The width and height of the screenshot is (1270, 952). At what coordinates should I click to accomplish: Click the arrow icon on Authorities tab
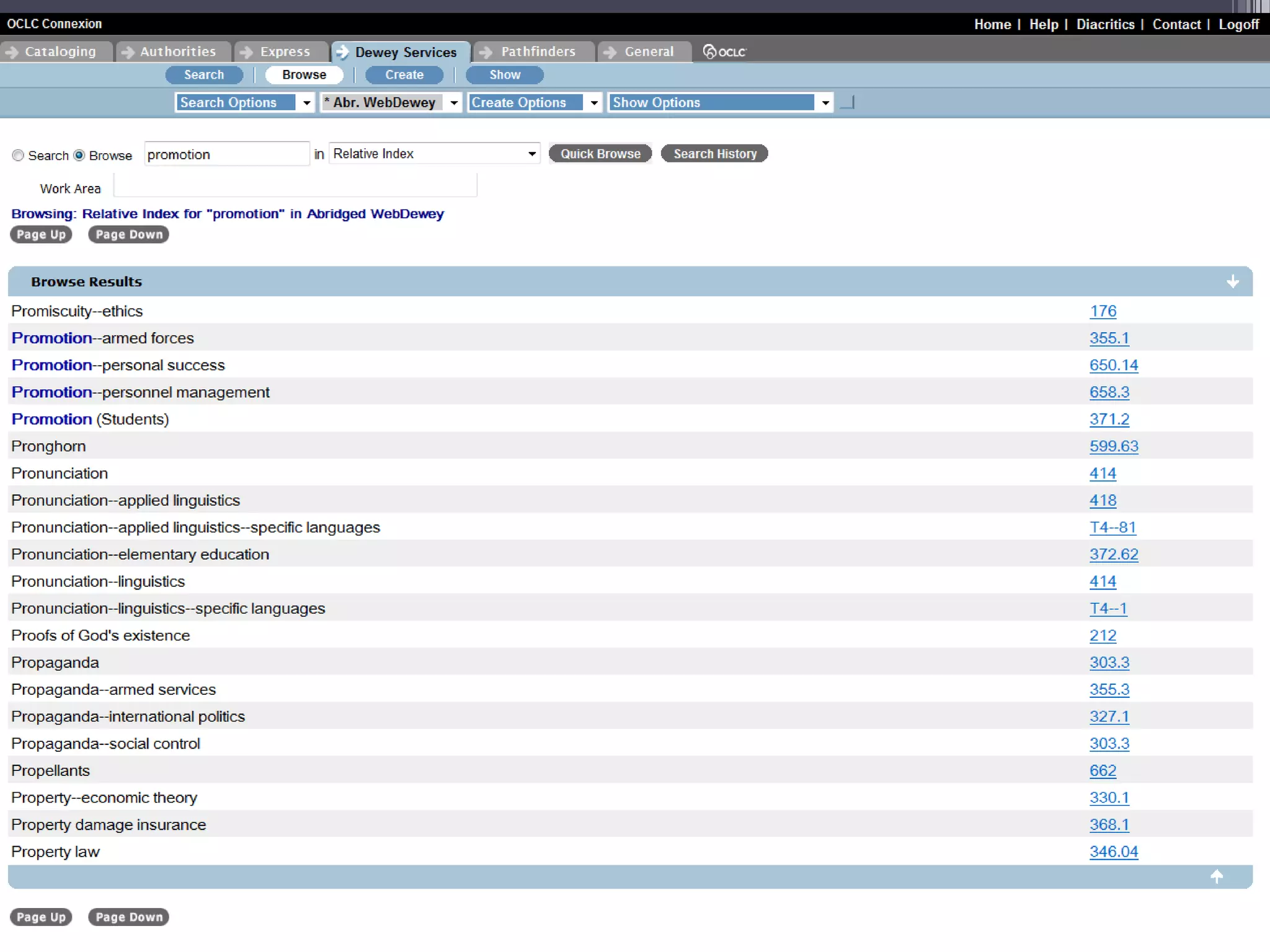[x=128, y=52]
